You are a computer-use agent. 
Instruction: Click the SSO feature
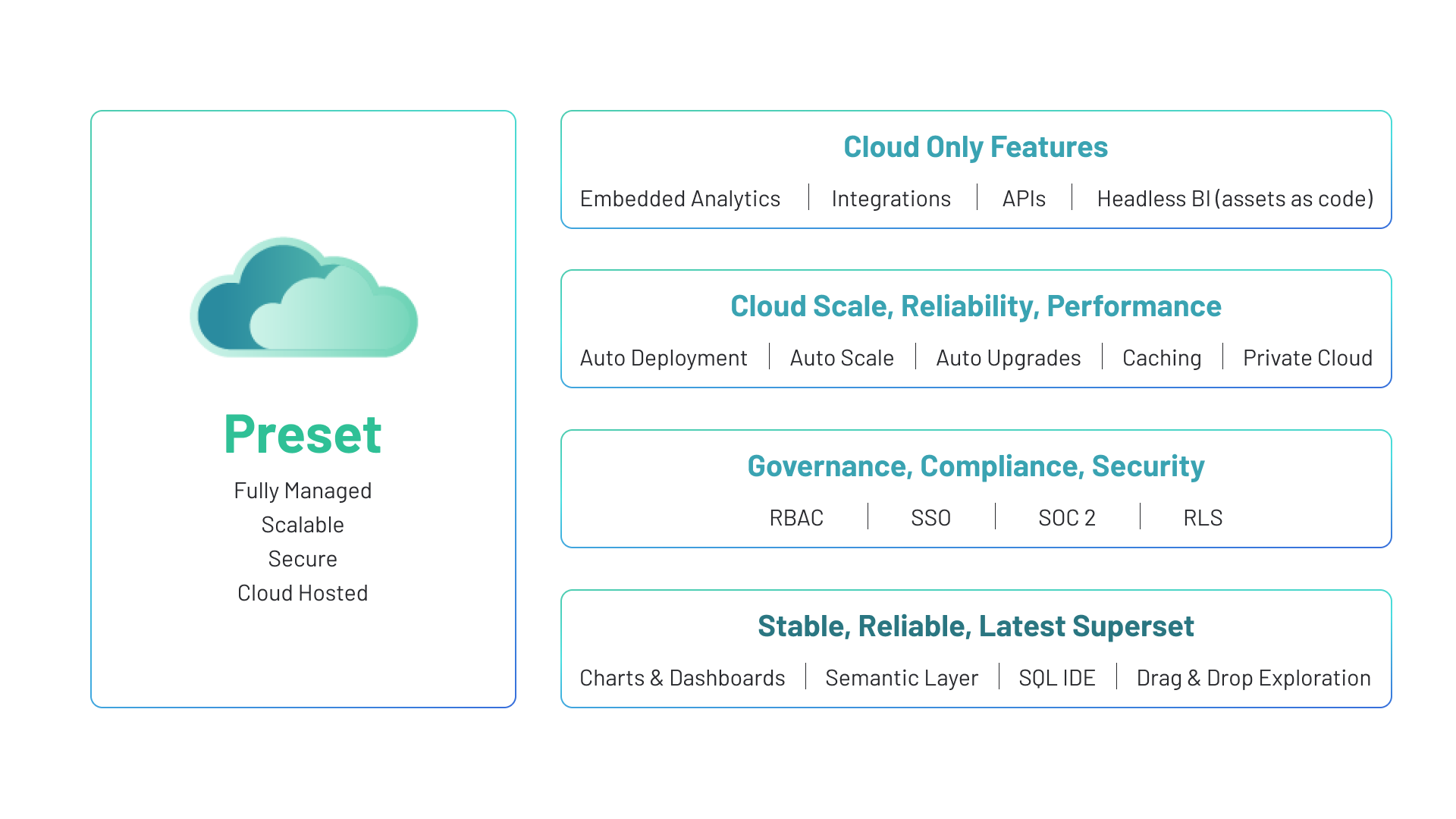pyautogui.click(x=930, y=517)
